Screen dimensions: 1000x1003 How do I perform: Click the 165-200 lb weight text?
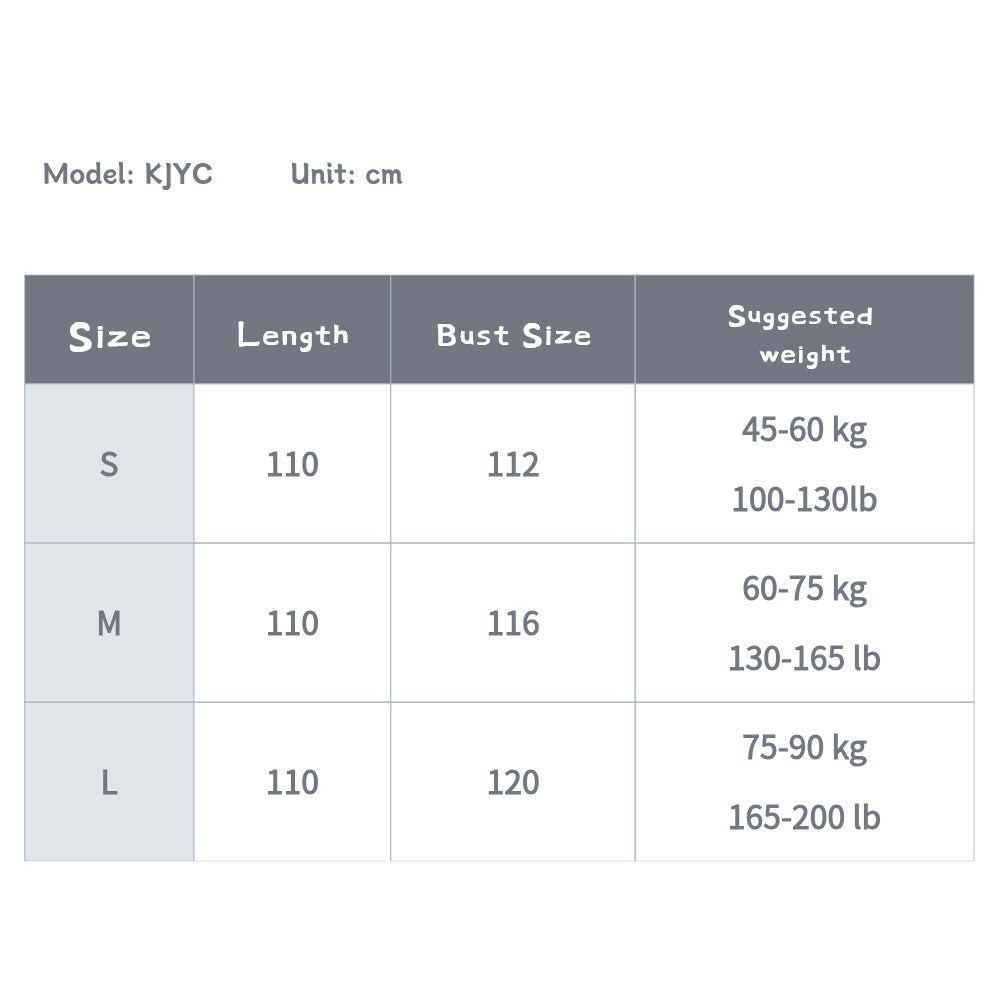tap(804, 817)
